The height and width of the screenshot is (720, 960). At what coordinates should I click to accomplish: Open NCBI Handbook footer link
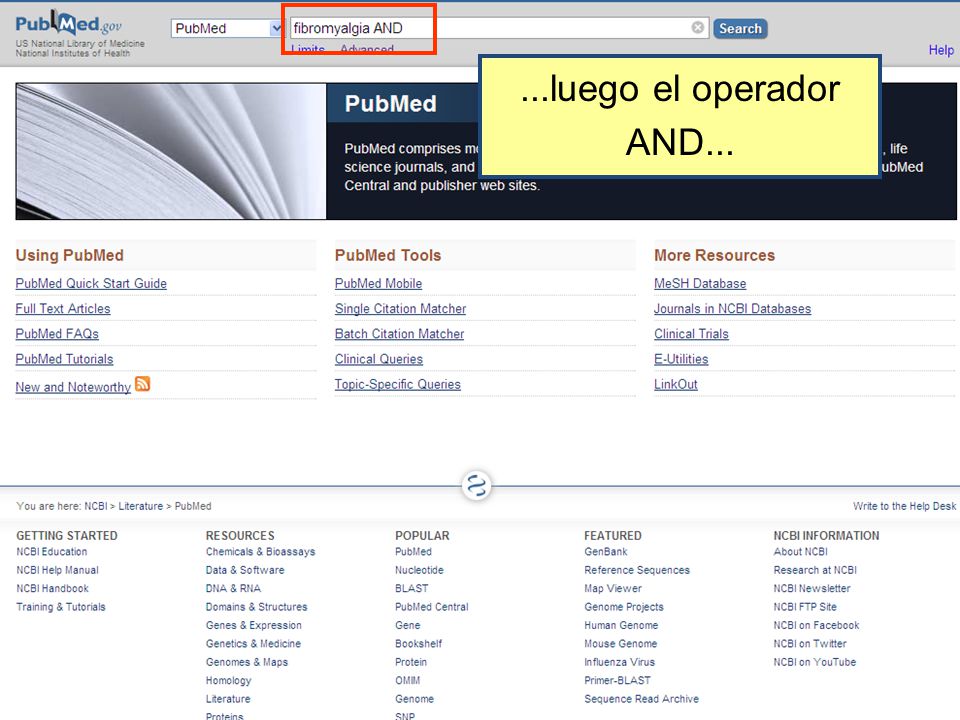[52, 588]
